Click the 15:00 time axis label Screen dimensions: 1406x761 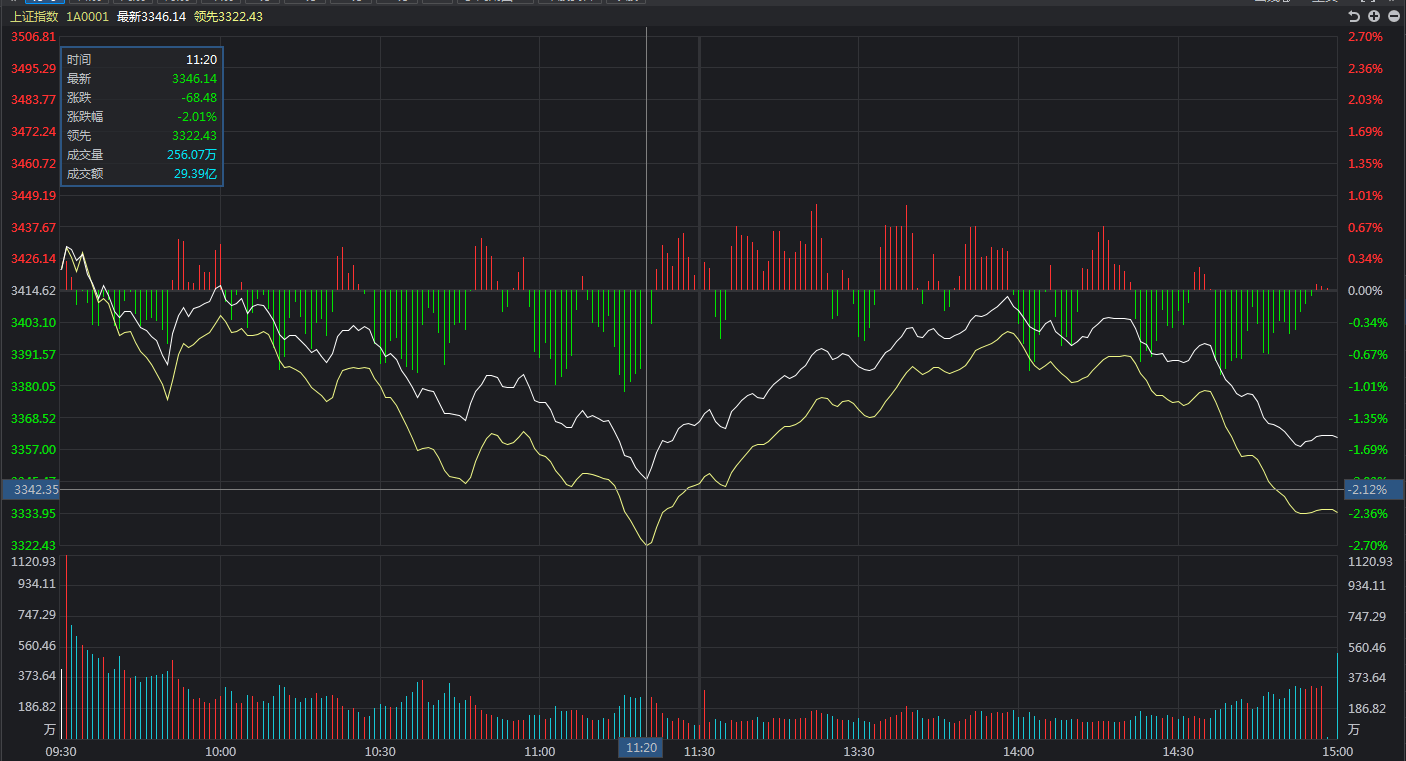tap(1337, 751)
